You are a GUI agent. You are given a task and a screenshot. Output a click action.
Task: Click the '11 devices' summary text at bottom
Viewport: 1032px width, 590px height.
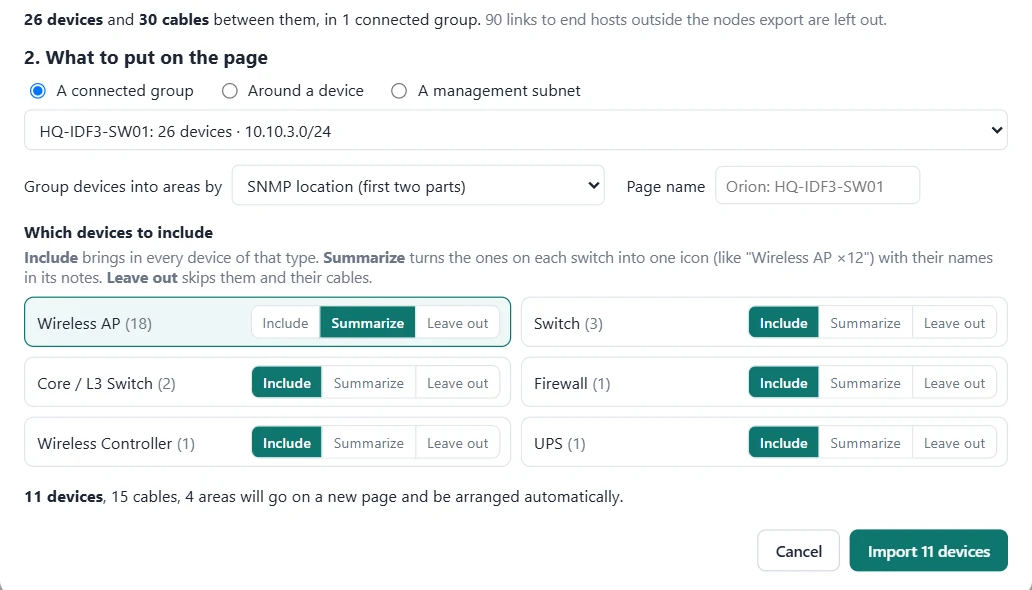point(63,496)
